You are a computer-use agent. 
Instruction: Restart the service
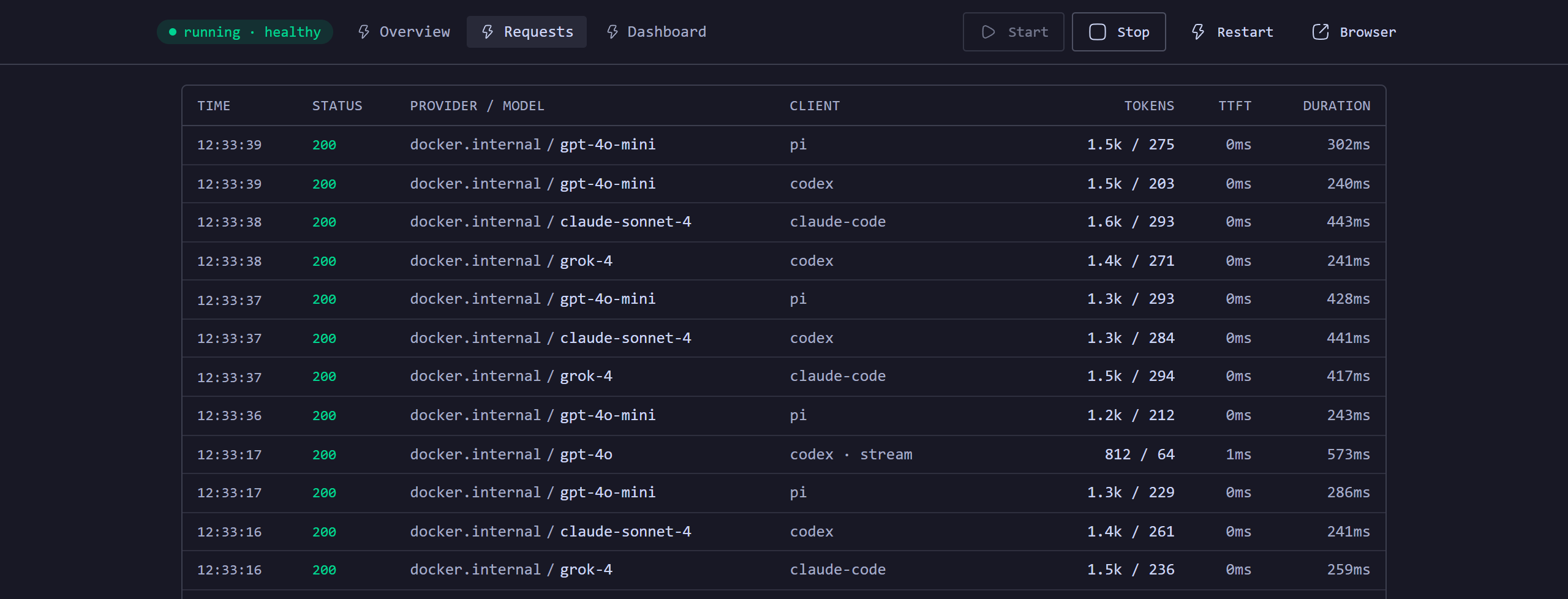[1232, 32]
